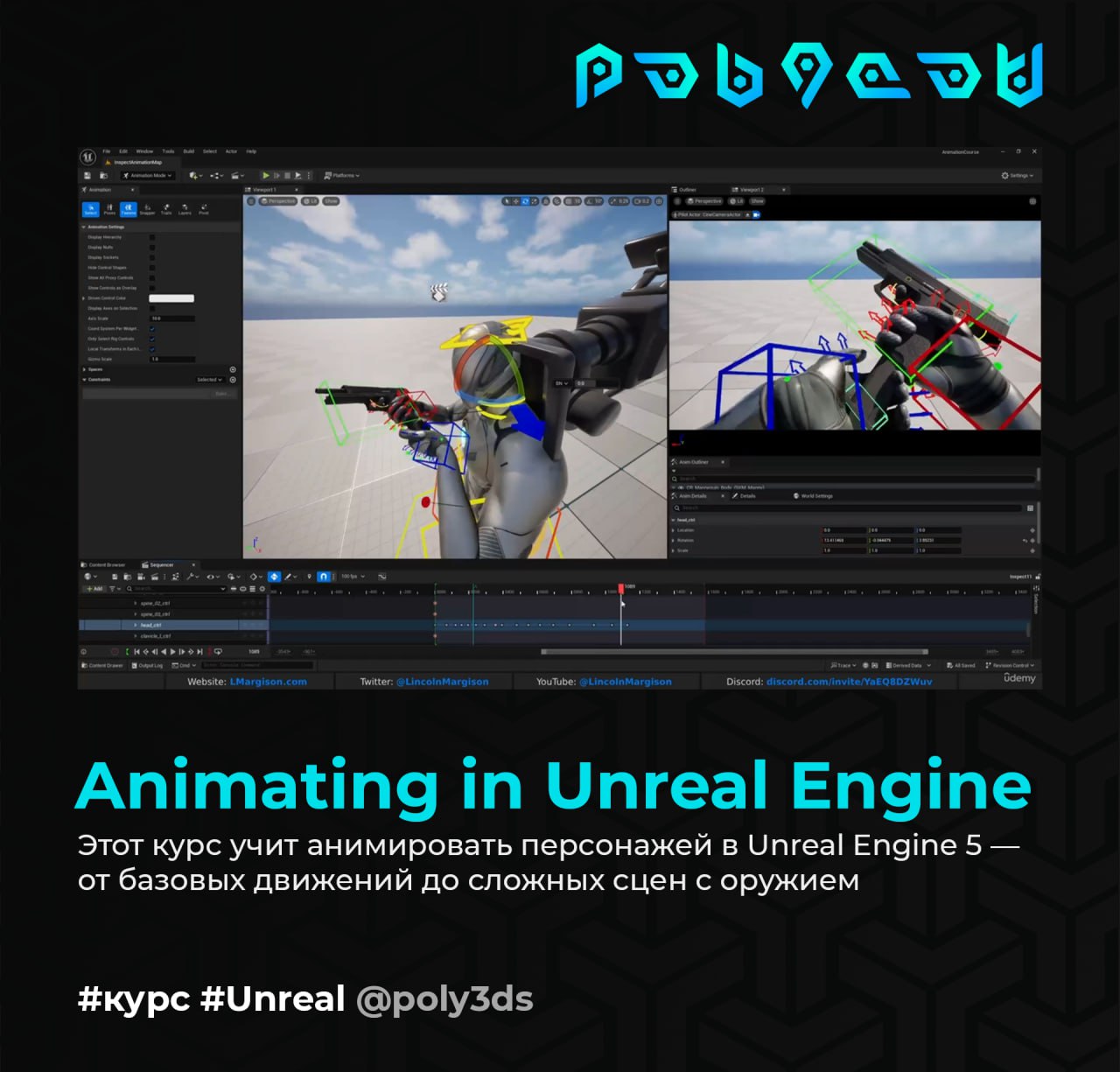Enable the Display Nulls checkbox
Image resolution: width=1120 pixels, height=1072 pixels.
point(152,248)
